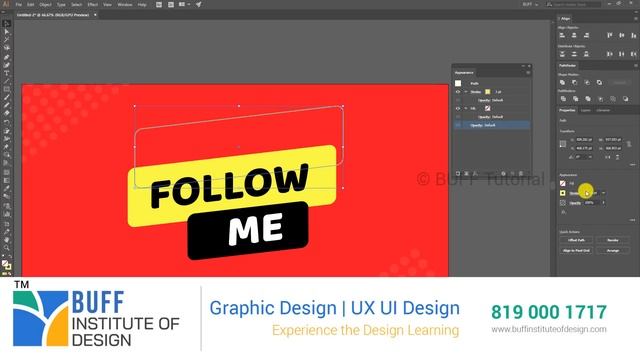Viewport: 640px width, 360px height.
Task: Select the Rectangle tool
Action: click(7, 89)
